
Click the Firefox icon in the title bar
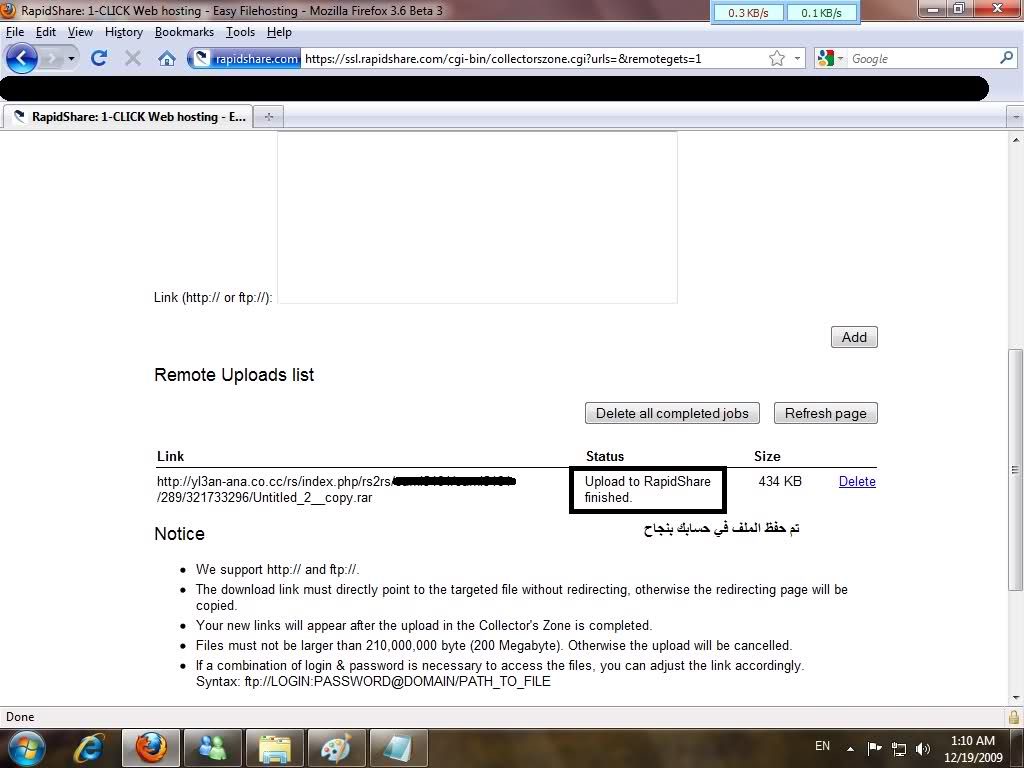coord(8,10)
